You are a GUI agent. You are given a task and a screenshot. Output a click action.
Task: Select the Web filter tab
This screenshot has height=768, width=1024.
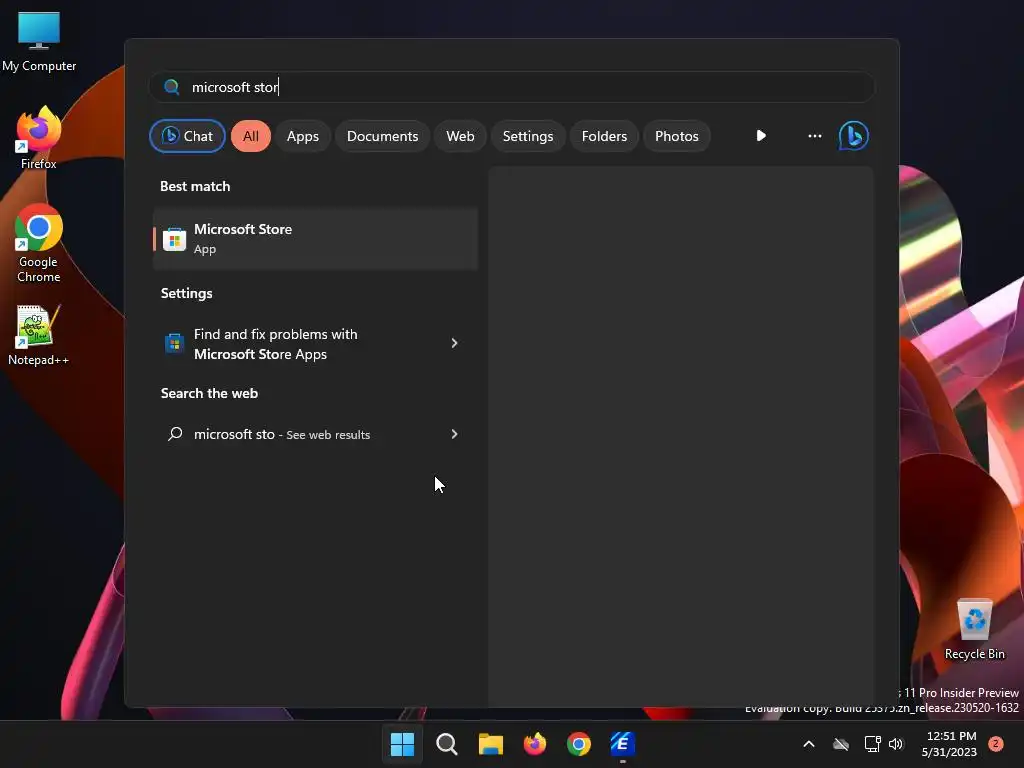(460, 136)
